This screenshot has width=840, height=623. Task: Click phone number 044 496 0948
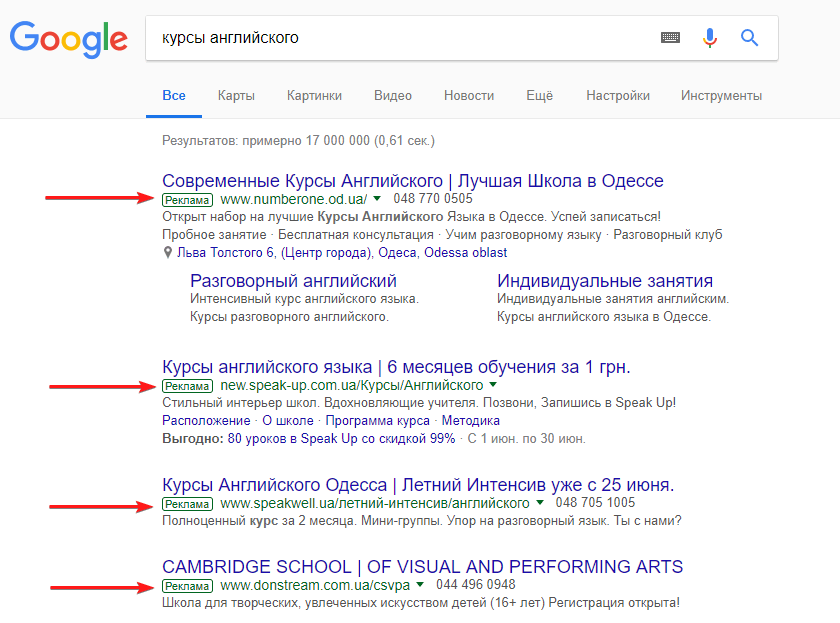pos(476,584)
